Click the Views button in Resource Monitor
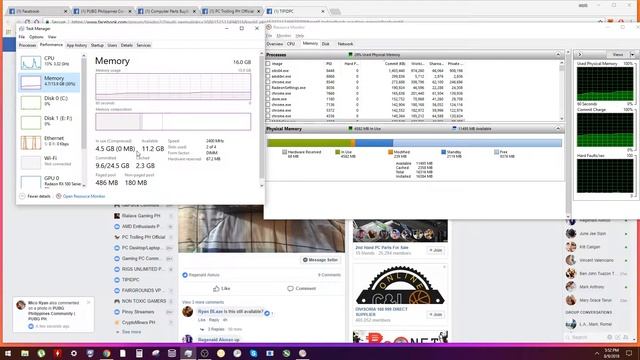This screenshot has width=640, height=360. [618, 55]
